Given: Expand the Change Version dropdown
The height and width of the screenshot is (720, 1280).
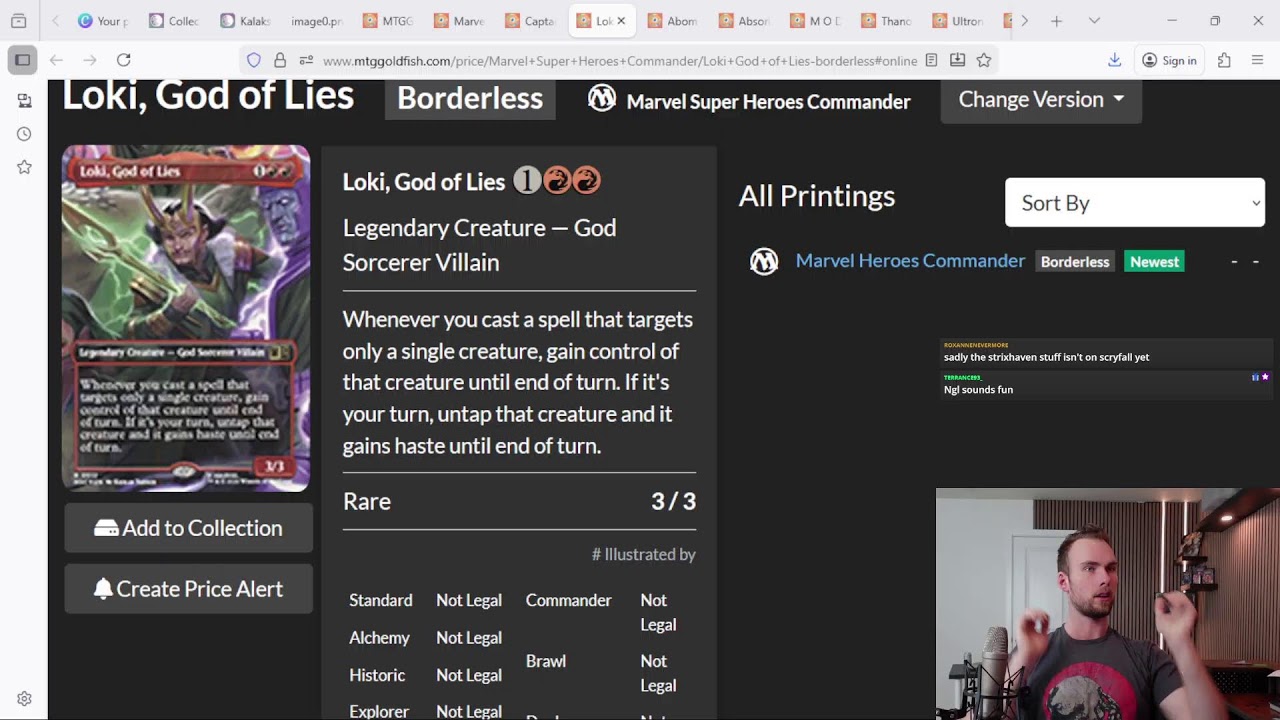Looking at the screenshot, I should (x=1041, y=99).
